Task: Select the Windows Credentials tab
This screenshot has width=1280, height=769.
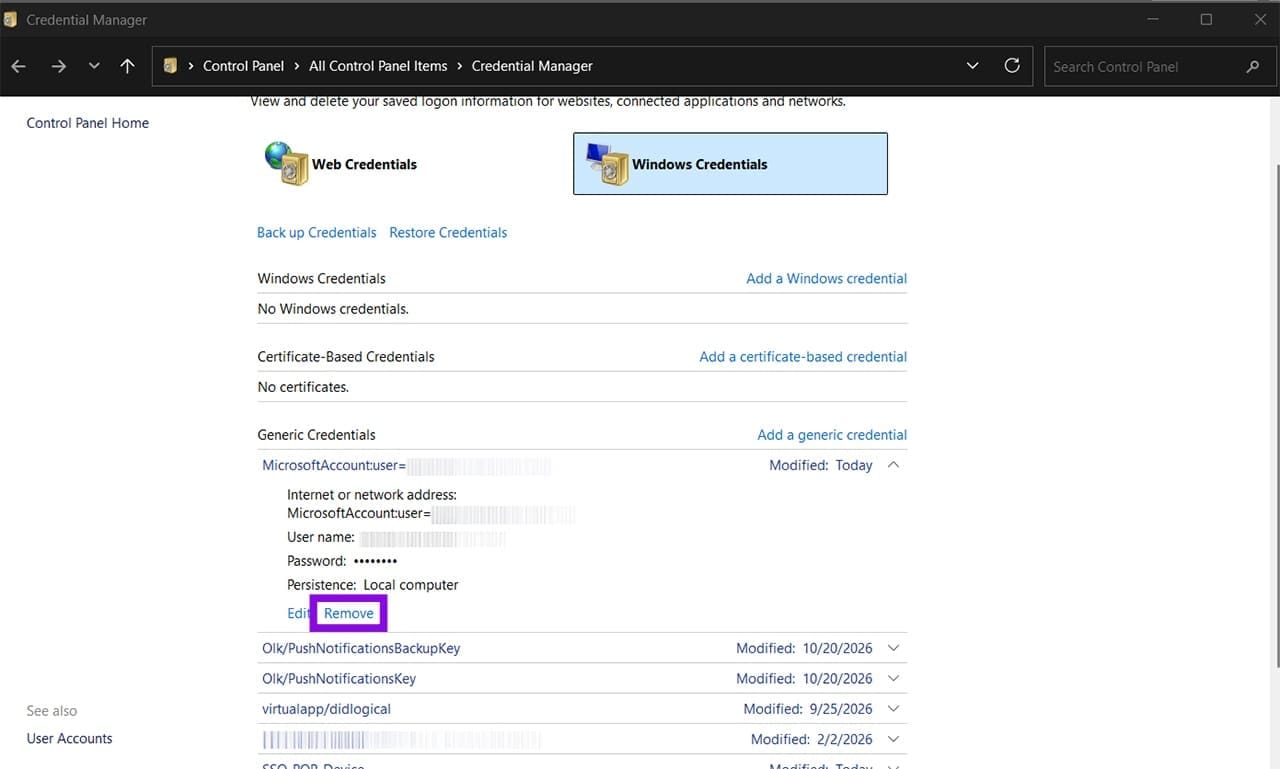Action: tap(730, 164)
